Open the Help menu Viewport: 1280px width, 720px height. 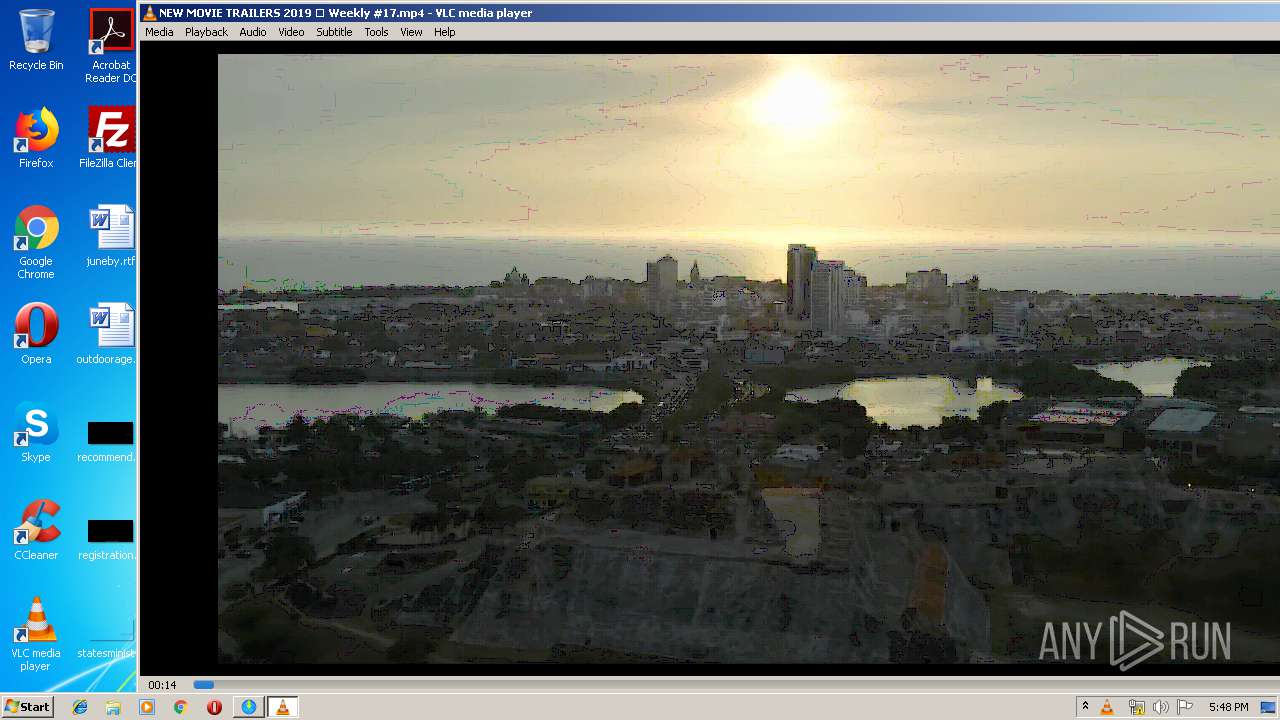(445, 32)
